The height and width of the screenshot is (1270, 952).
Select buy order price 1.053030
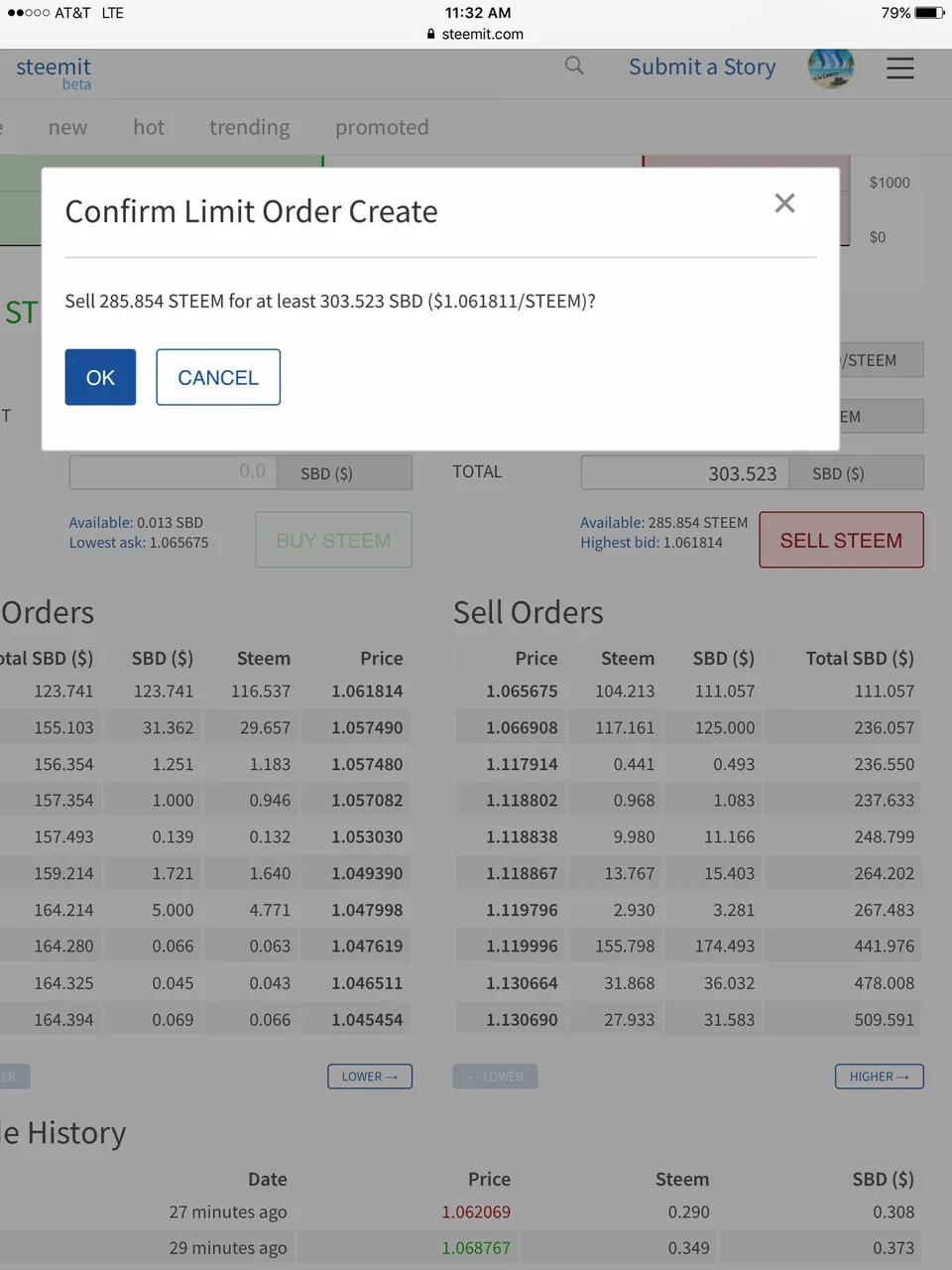pos(367,836)
